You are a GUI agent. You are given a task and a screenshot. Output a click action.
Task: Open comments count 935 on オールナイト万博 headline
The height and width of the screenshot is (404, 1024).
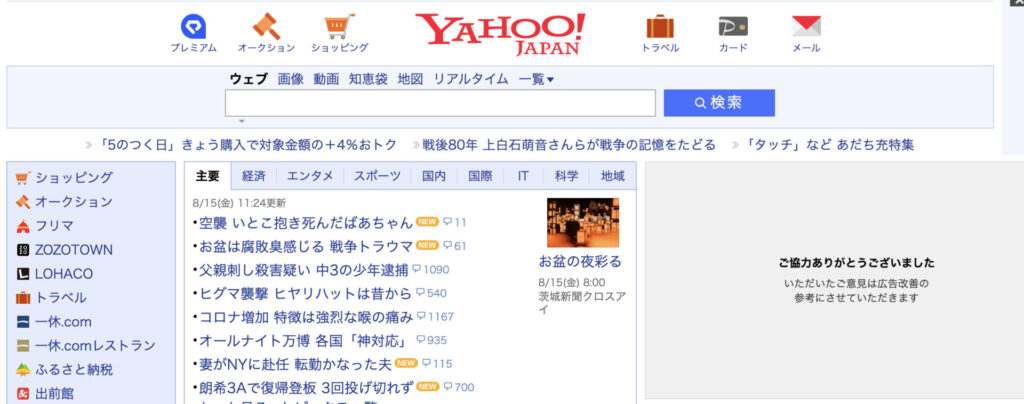[432, 340]
